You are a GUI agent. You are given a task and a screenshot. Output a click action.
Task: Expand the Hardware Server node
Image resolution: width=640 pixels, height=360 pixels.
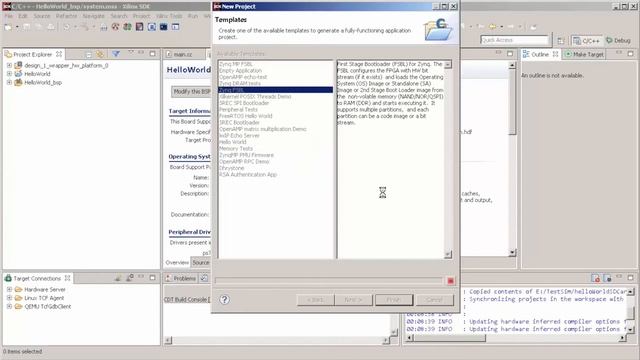pyautogui.click(x=9, y=289)
